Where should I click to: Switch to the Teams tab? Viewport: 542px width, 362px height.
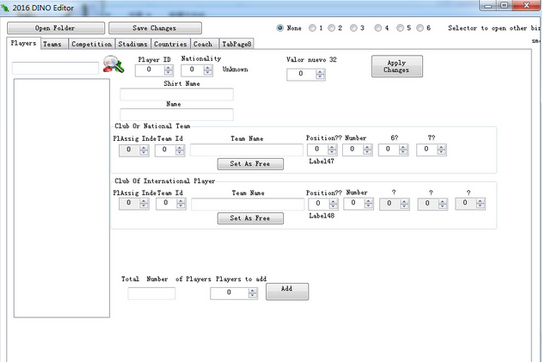[54, 44]
